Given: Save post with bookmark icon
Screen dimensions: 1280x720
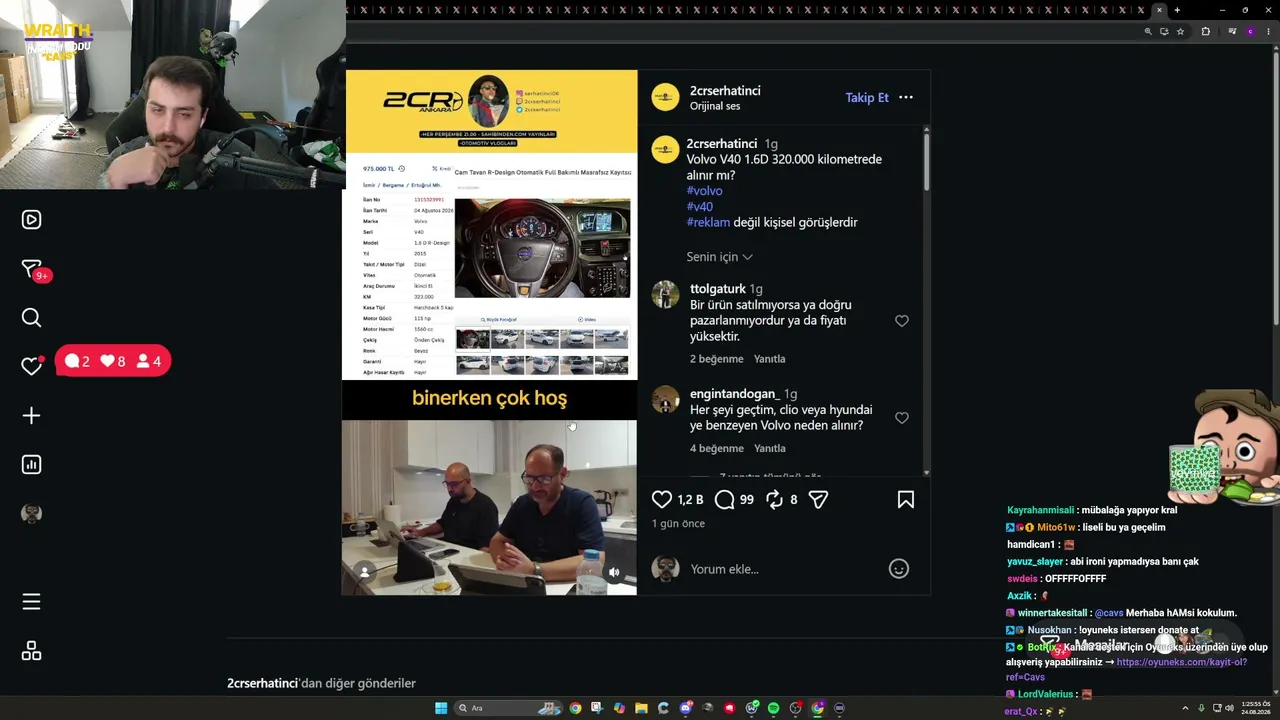Looking at the screenshot, I should pos(906,499).
